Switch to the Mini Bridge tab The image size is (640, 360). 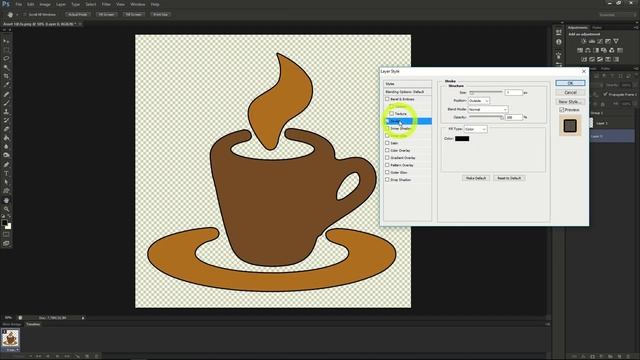pos(12,324)
